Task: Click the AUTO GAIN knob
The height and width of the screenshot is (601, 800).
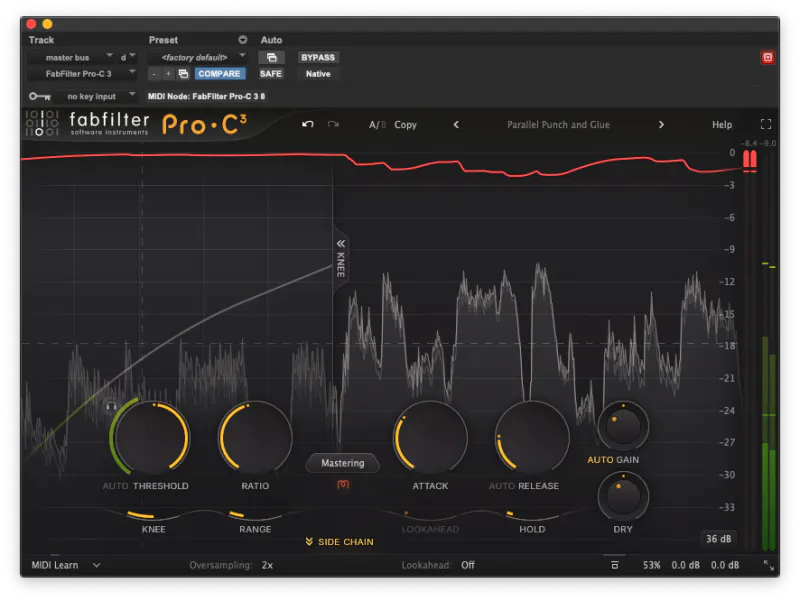Action: point(623,426)
